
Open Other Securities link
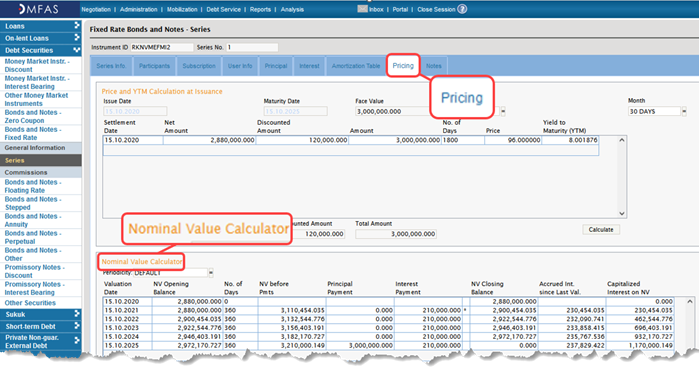tap(30, 303)
